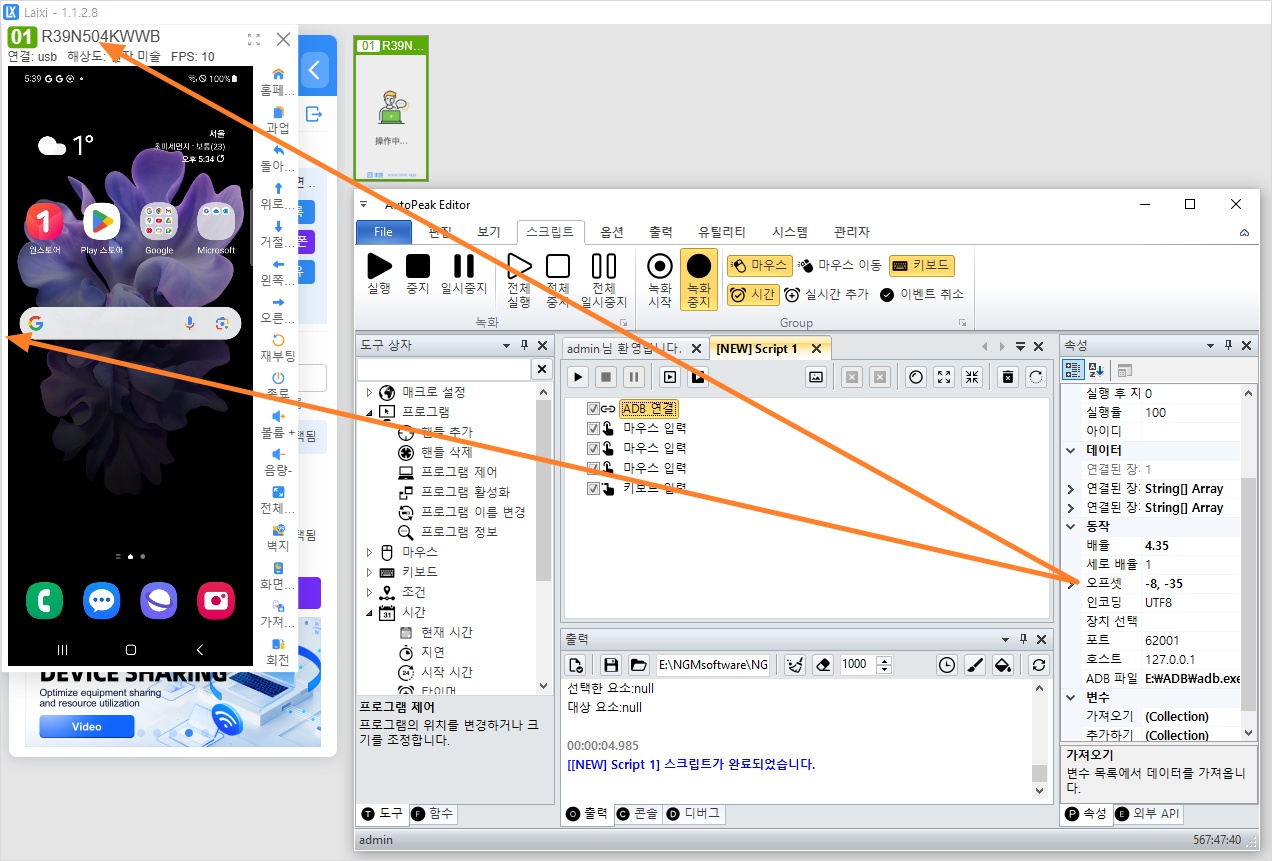Select 프로그램 정보 in the toolbox tree
Screen dimensions: 1272x861
[x=458, y=532]
